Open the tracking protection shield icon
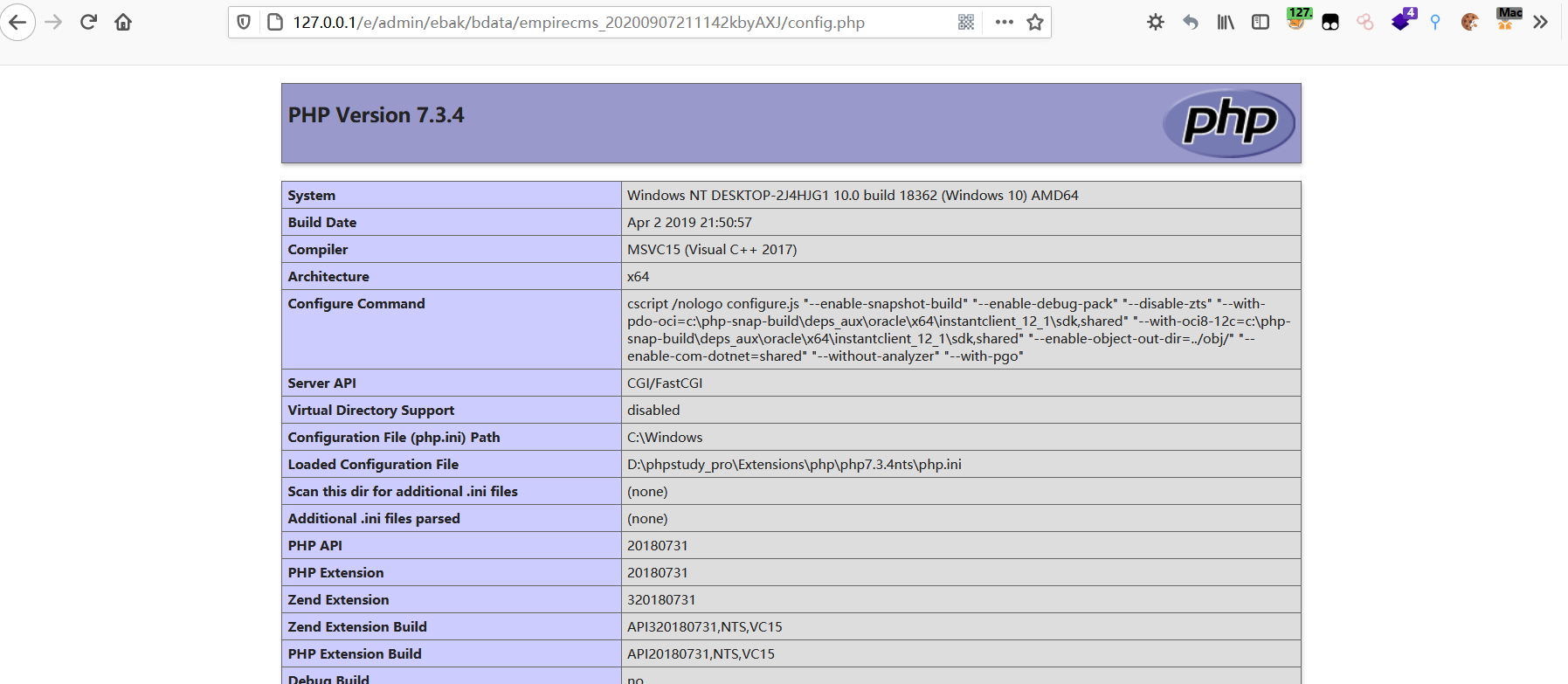This screenshot has width=1568, height=684. click(x=245, y=22)
